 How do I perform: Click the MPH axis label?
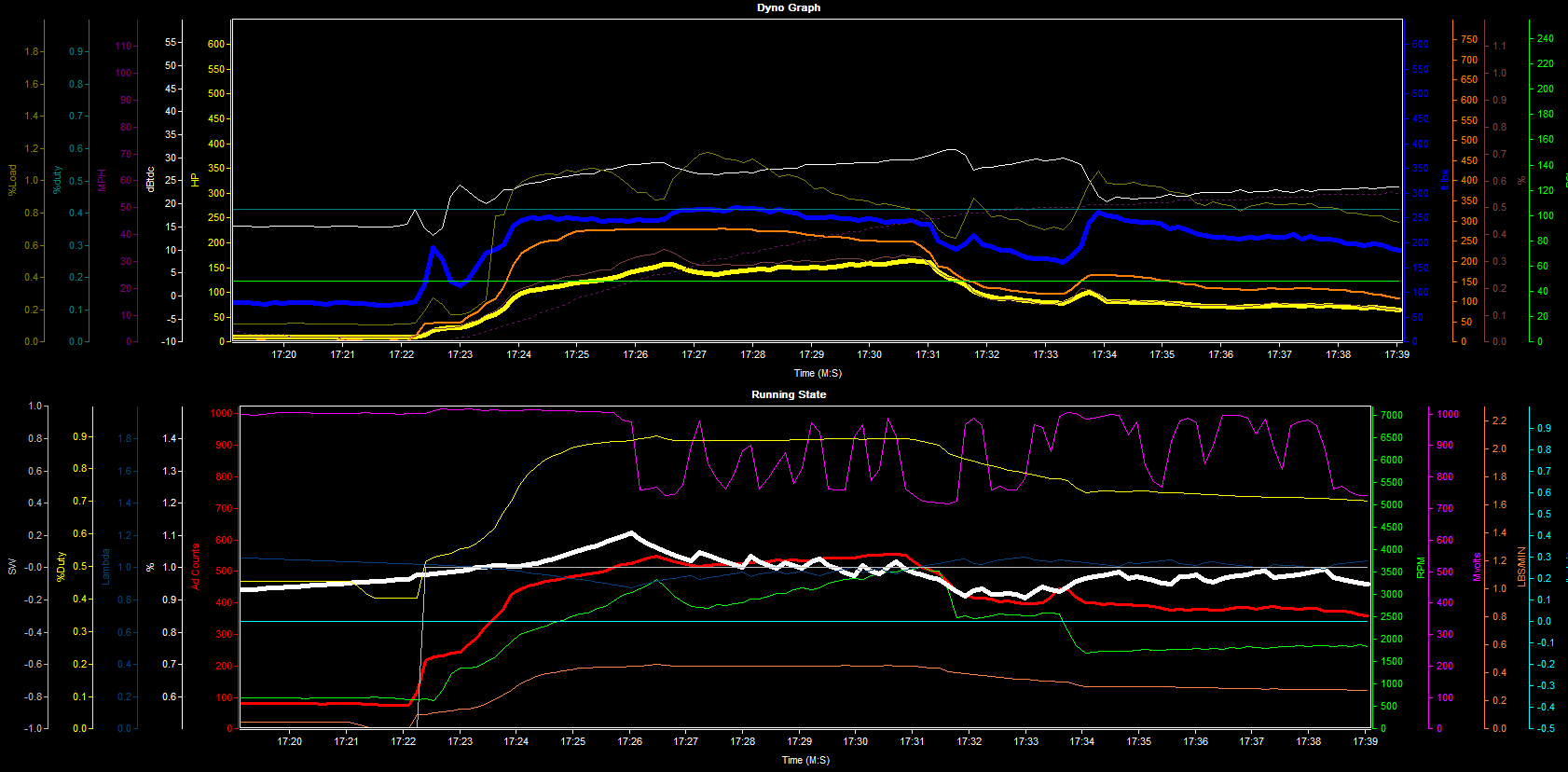(x=103, y=180)
